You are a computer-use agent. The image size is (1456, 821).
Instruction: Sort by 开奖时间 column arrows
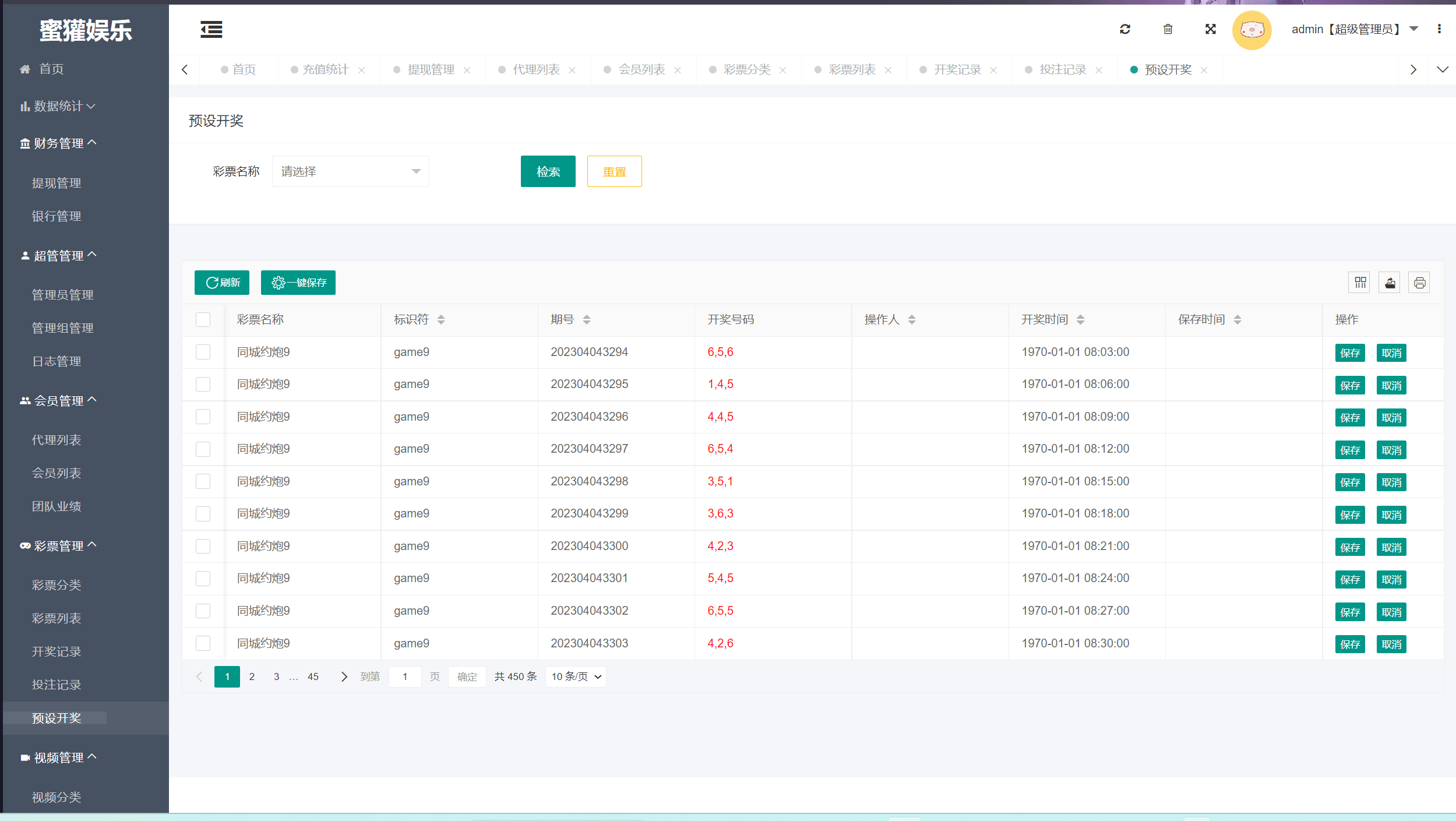pyautogui.click(x=1080, y=319)
